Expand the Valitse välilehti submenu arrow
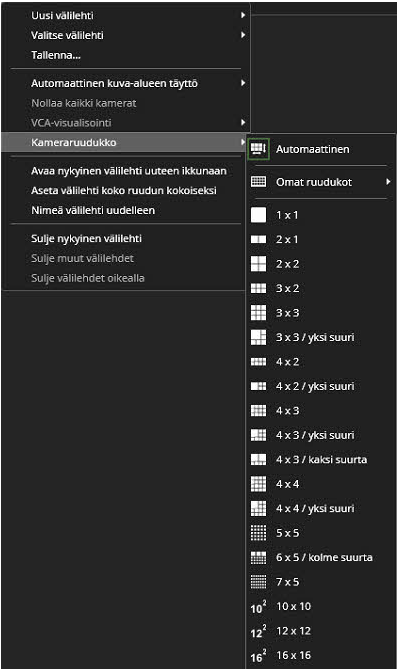Viewport: 400px width, 671px height. pyautogui.click(x=243, y=35)
